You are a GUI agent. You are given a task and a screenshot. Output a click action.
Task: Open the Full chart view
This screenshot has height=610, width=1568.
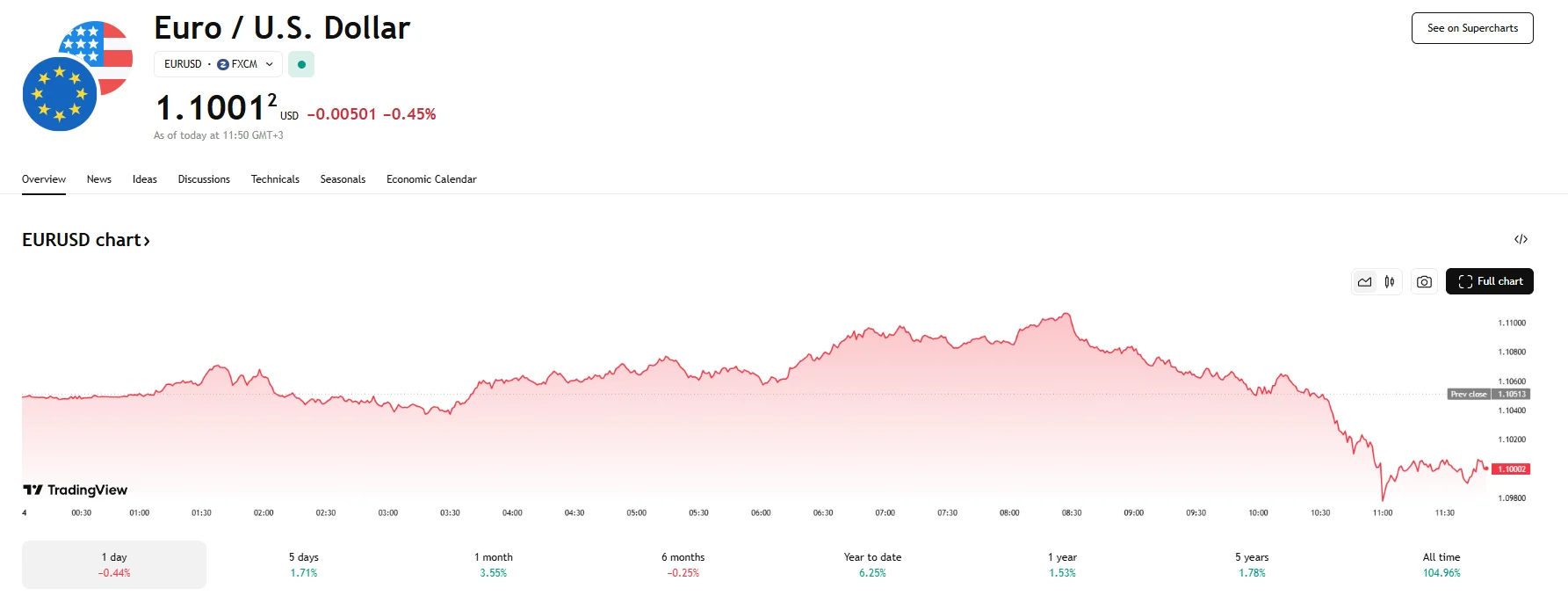coord(1490,281)
